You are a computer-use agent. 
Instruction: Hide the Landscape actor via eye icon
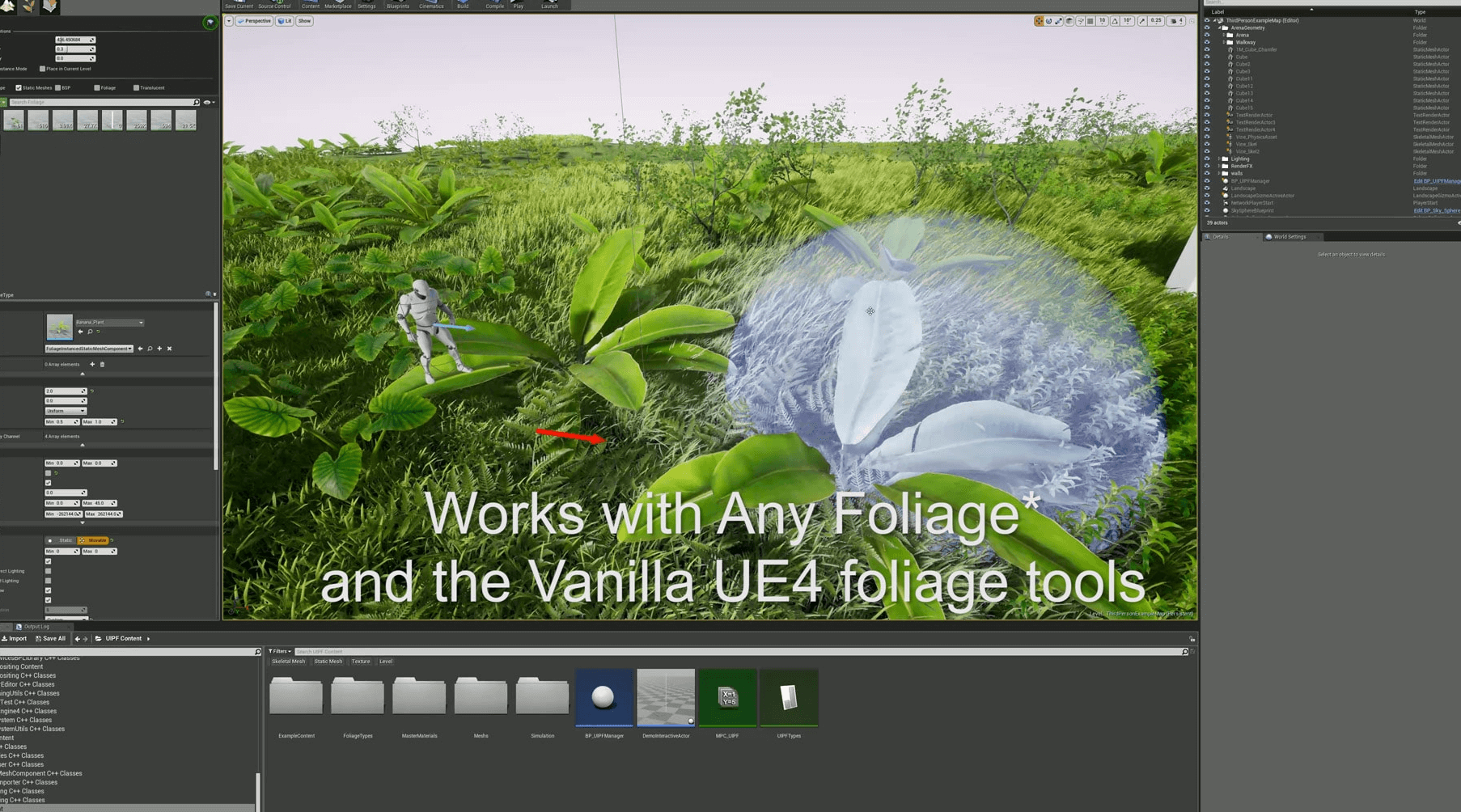[1207, 188]
